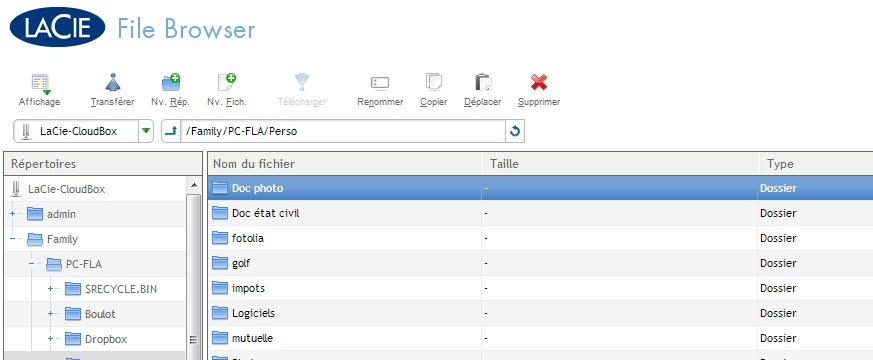Image resolution: width=873 pixels, height=360 pixels.
Task: Open the LaCie-CloudBox volume dropdown arrow
Action: pyautogui.click(x=146, y=131)
